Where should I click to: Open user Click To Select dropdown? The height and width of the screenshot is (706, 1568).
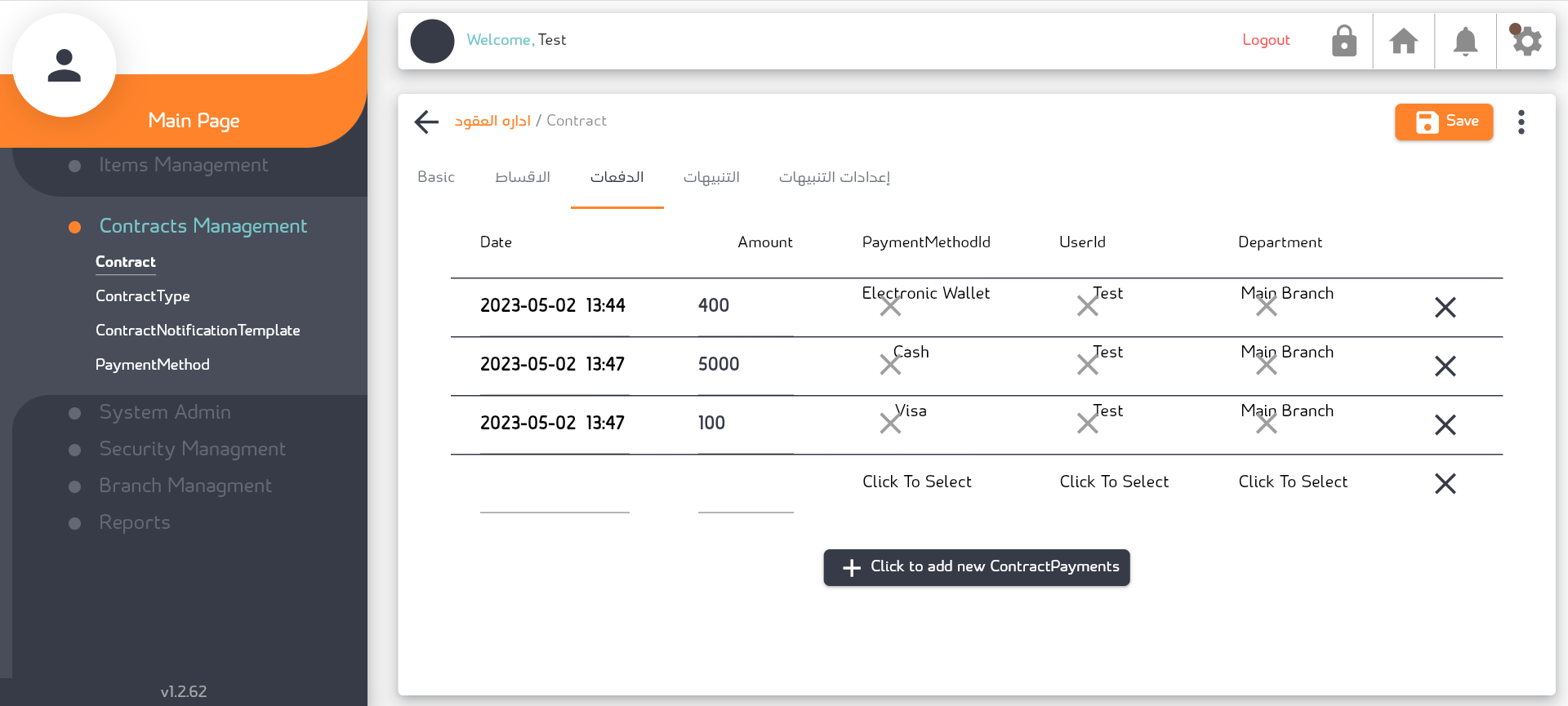1113,482
